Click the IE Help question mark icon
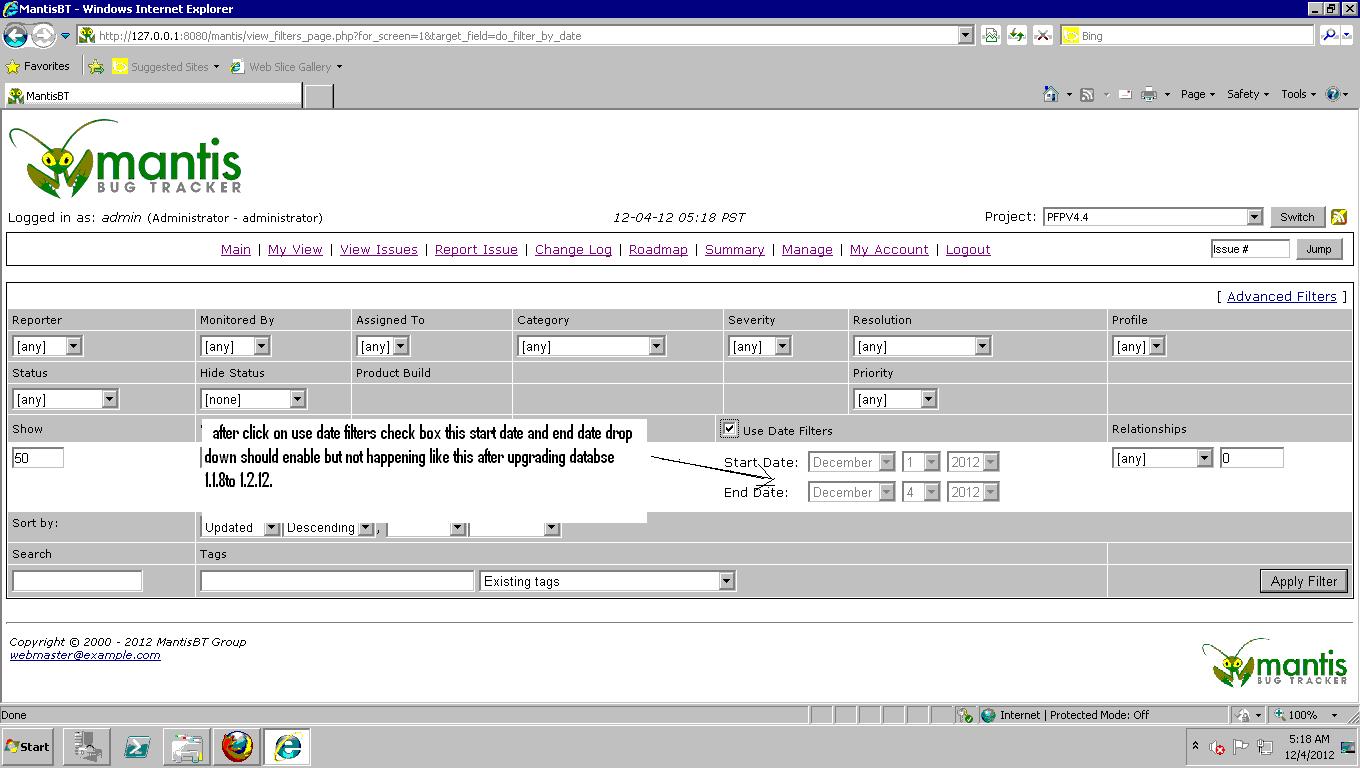The width and height of the screenshot is (1360, 768). [x=1332, y=94]
